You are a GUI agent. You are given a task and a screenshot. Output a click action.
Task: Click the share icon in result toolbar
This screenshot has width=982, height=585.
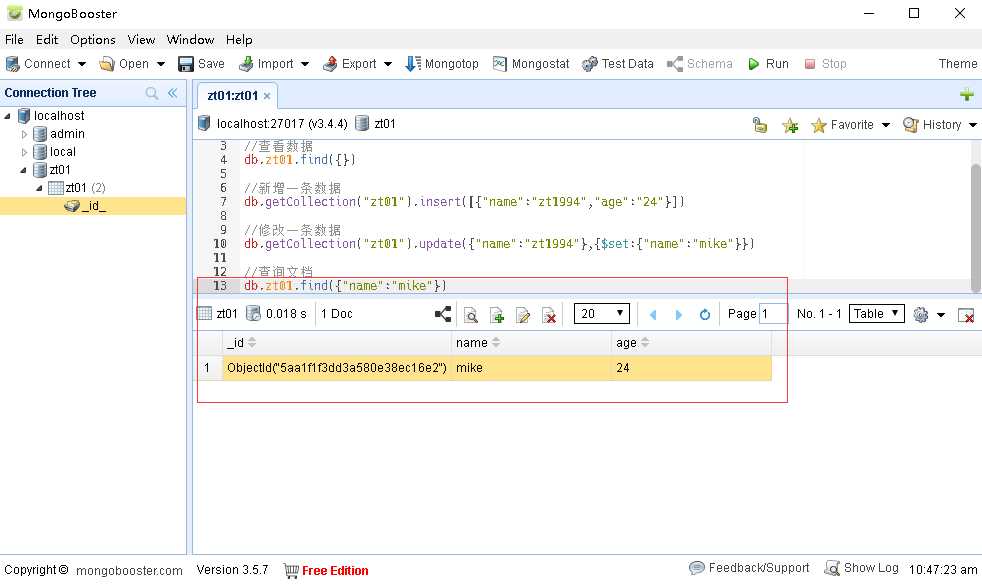[x=443, y=314]
